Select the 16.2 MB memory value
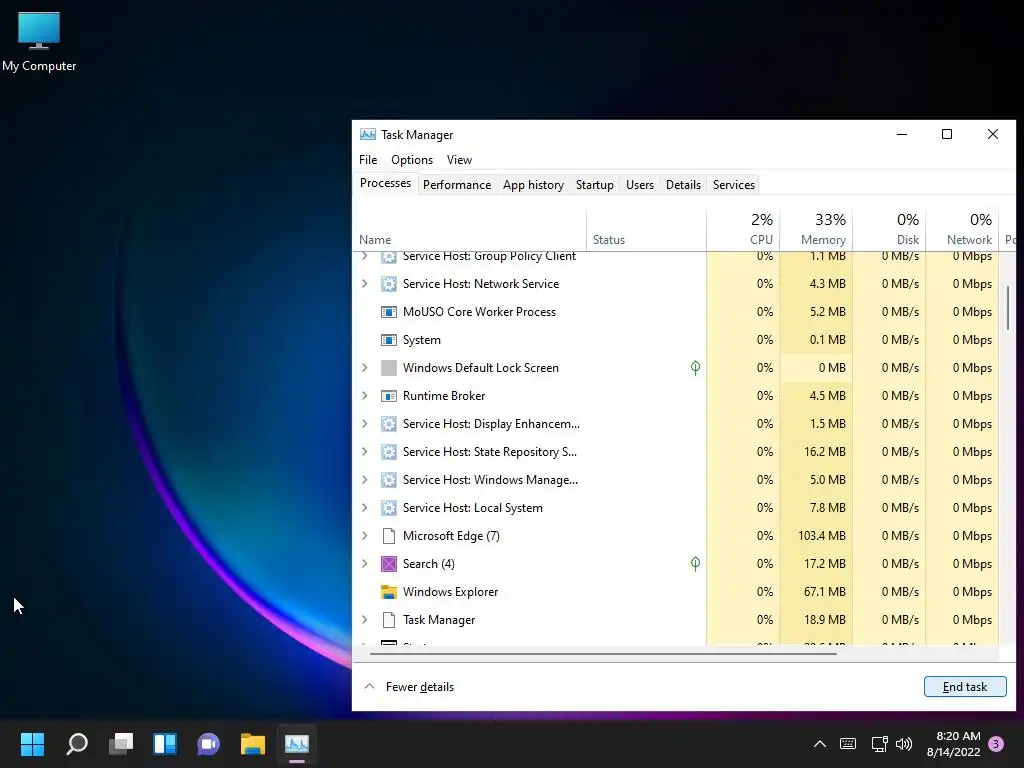The height and width of the screenshot is (768, 1024). click(x=824, y=452)
